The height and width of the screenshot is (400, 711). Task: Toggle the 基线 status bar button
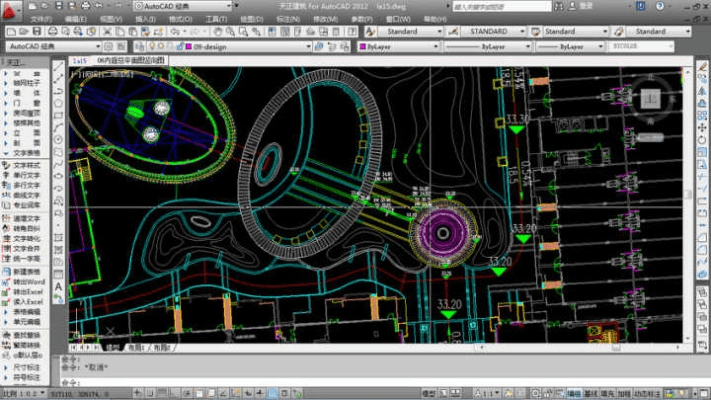pos(591,395)
